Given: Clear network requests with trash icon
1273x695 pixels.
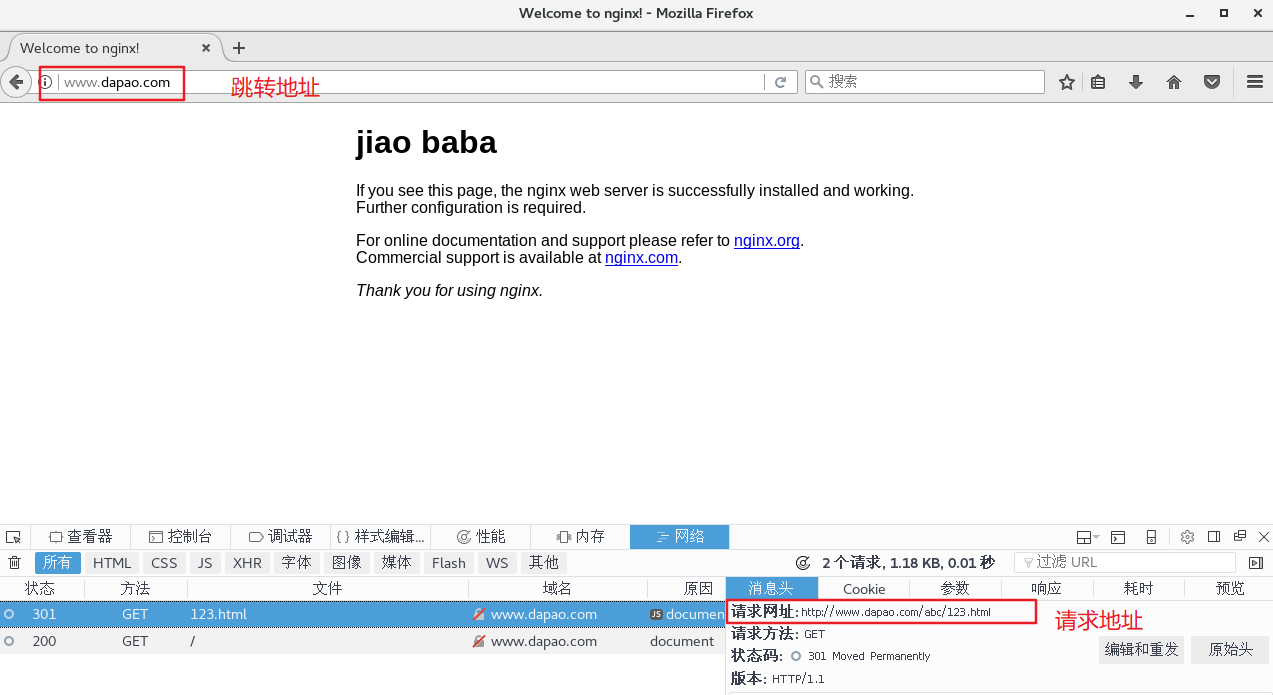Looking at the screenshot, I should click(14, 563).
